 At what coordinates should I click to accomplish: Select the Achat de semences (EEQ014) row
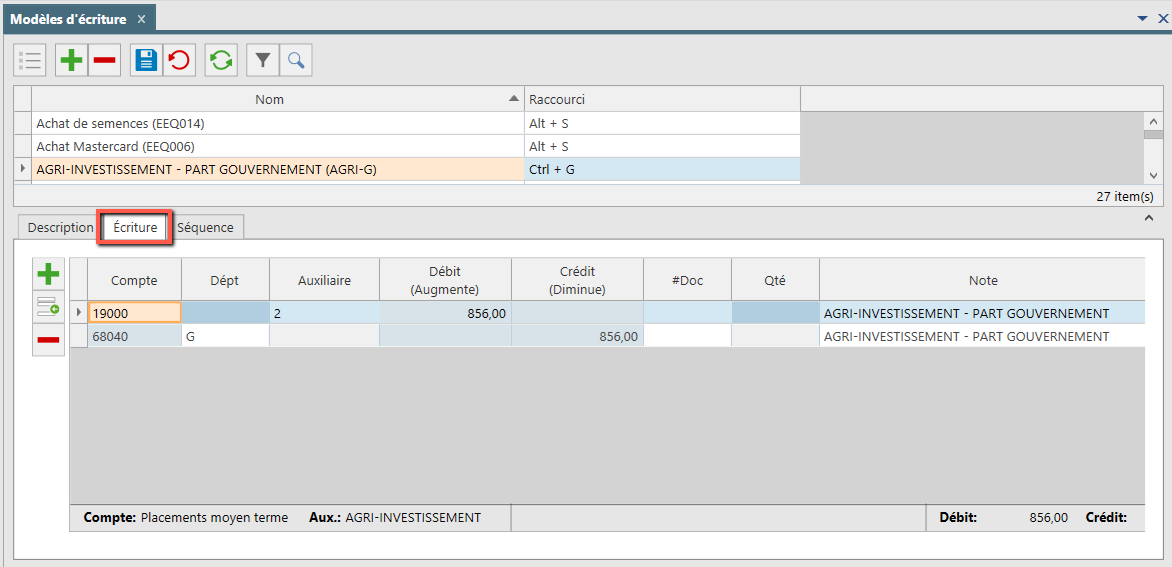click(277, 123)
